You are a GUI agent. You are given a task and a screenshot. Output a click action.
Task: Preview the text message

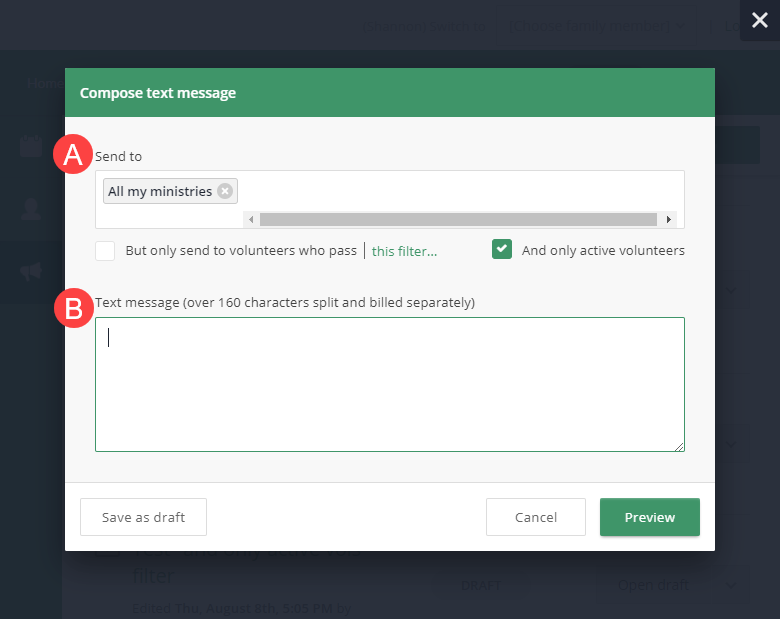(x=649, y=517)
